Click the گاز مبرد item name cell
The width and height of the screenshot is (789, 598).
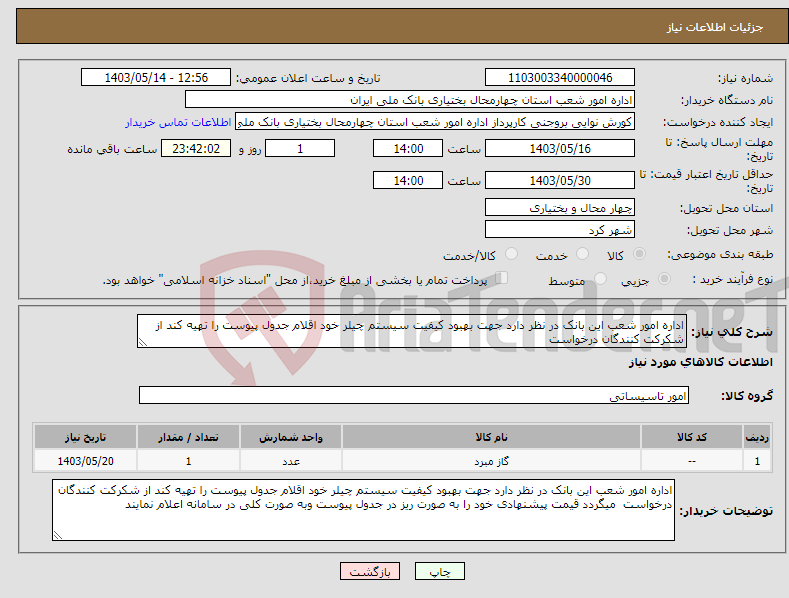point(491,461)
